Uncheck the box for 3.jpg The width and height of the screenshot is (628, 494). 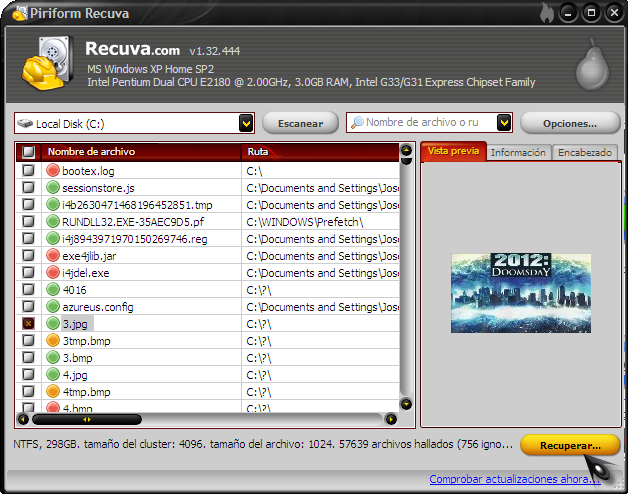pyautogui.click(x=28, y=323)
